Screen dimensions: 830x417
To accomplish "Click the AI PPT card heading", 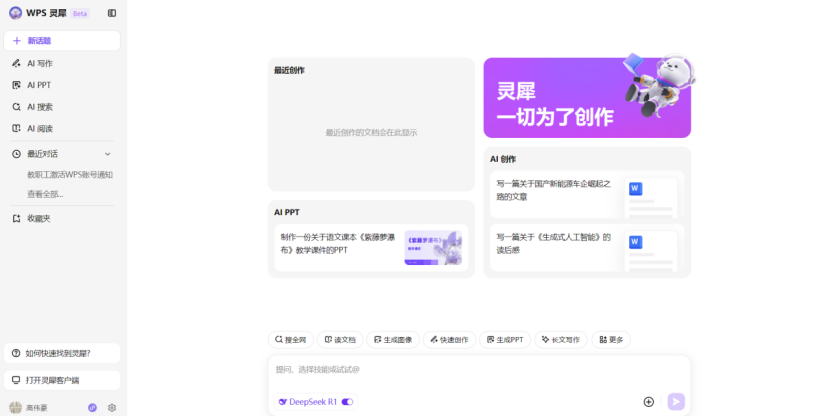I will [x=287, y=212].
